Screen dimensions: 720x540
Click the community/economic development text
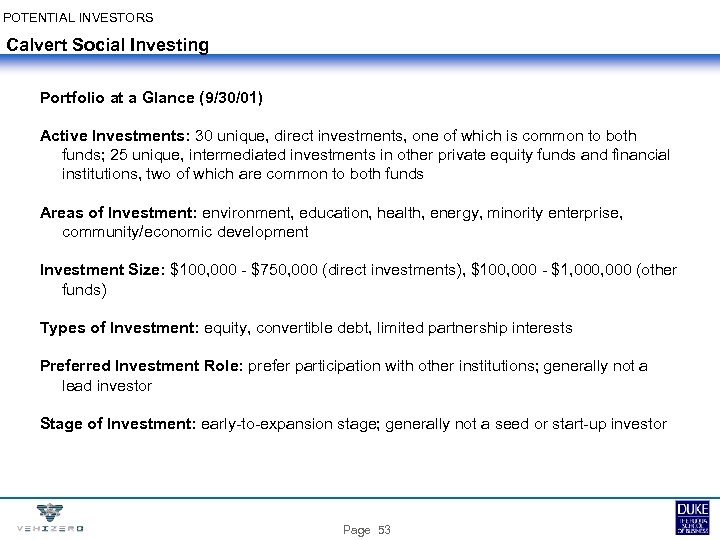click(184, 232)
